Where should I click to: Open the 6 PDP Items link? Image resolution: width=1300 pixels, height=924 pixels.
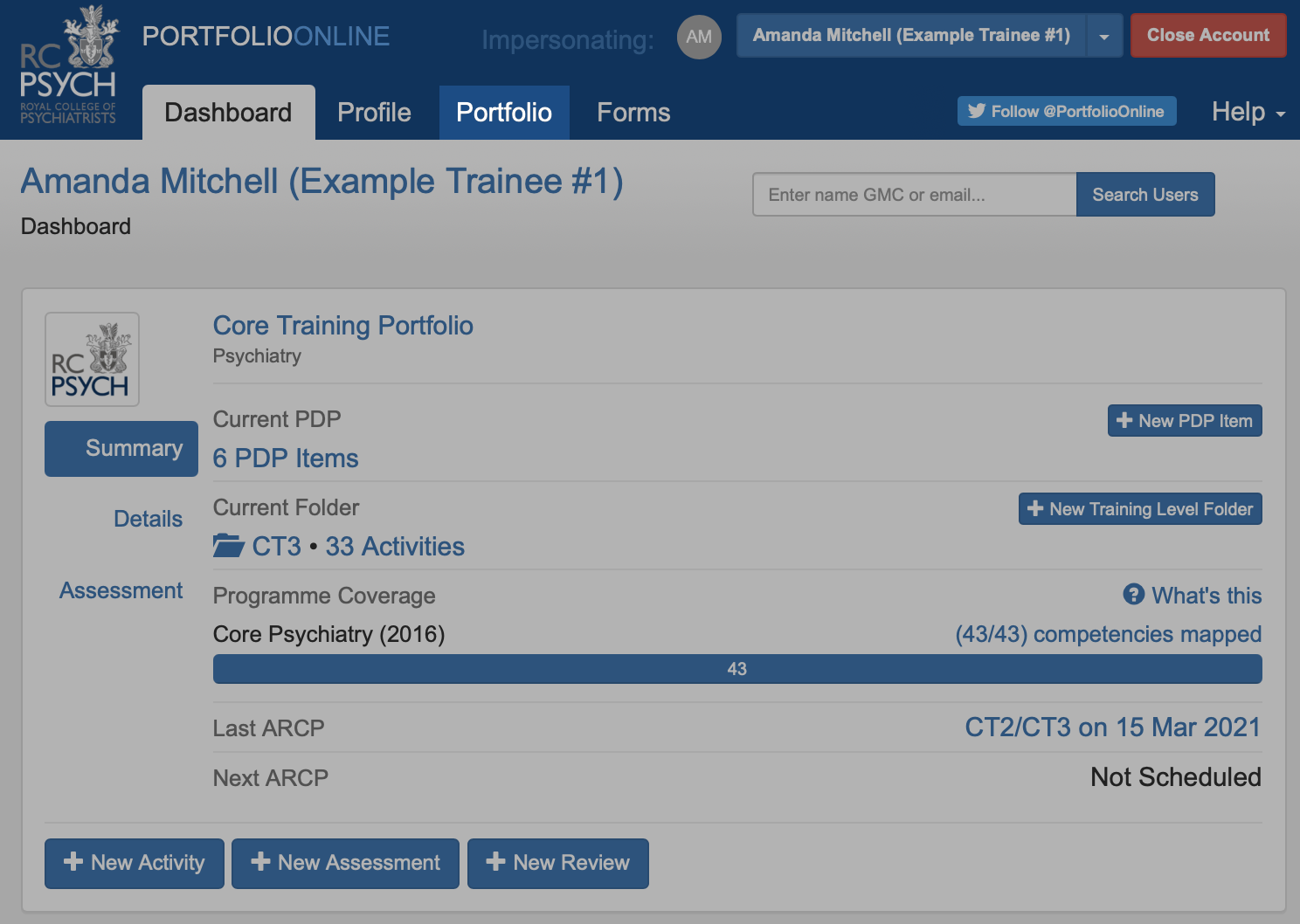coord(286,459)
